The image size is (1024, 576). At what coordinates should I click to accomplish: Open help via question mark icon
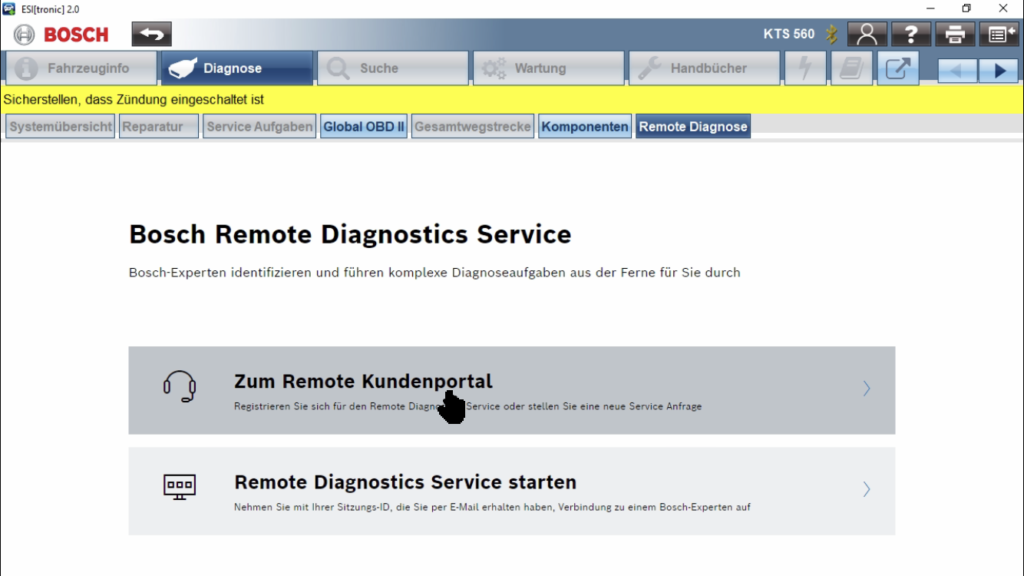point(911,34)
